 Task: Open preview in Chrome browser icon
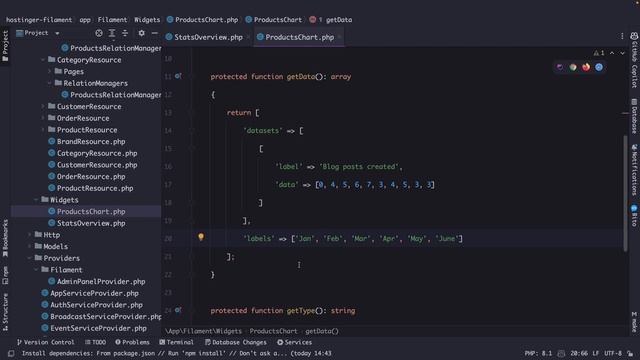pos(573,67)
